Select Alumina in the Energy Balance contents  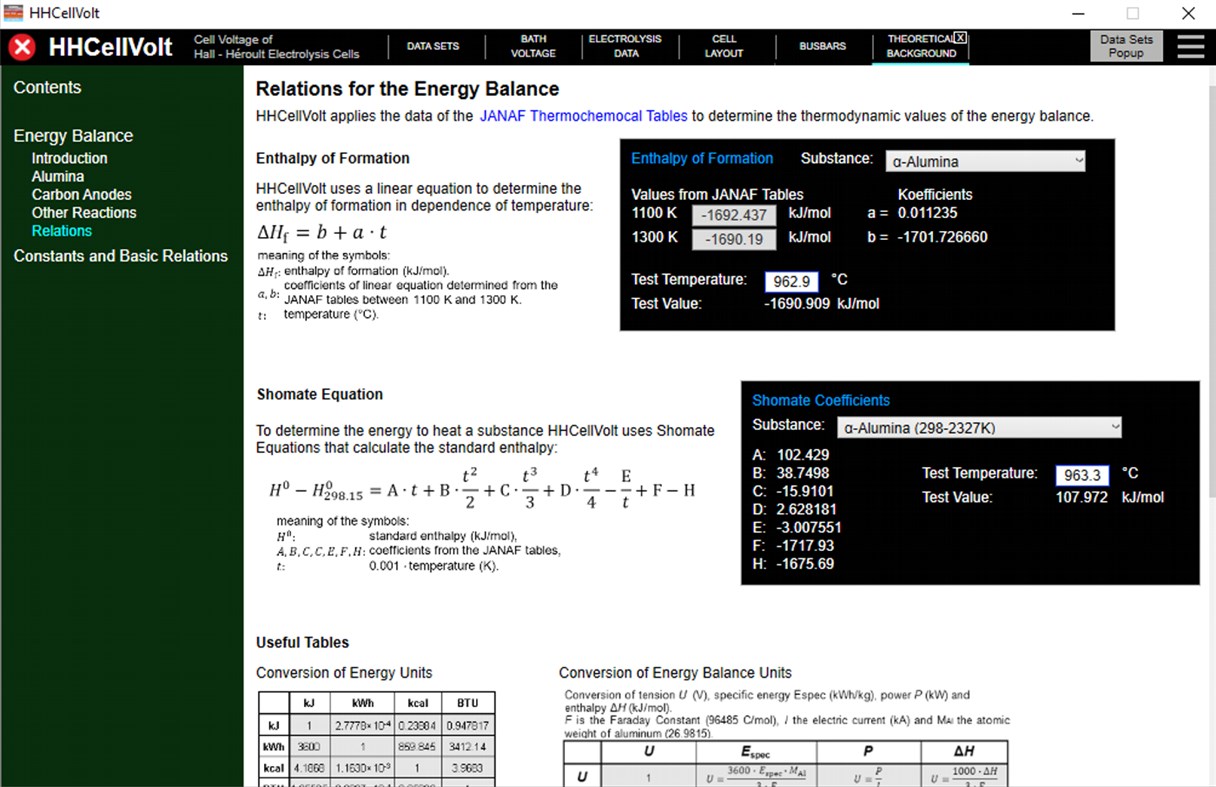[x=58, y=176]
